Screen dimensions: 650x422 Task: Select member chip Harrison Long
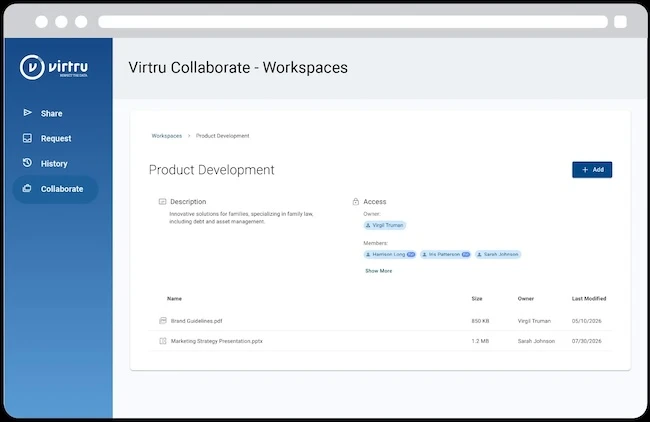pos(390,254)
